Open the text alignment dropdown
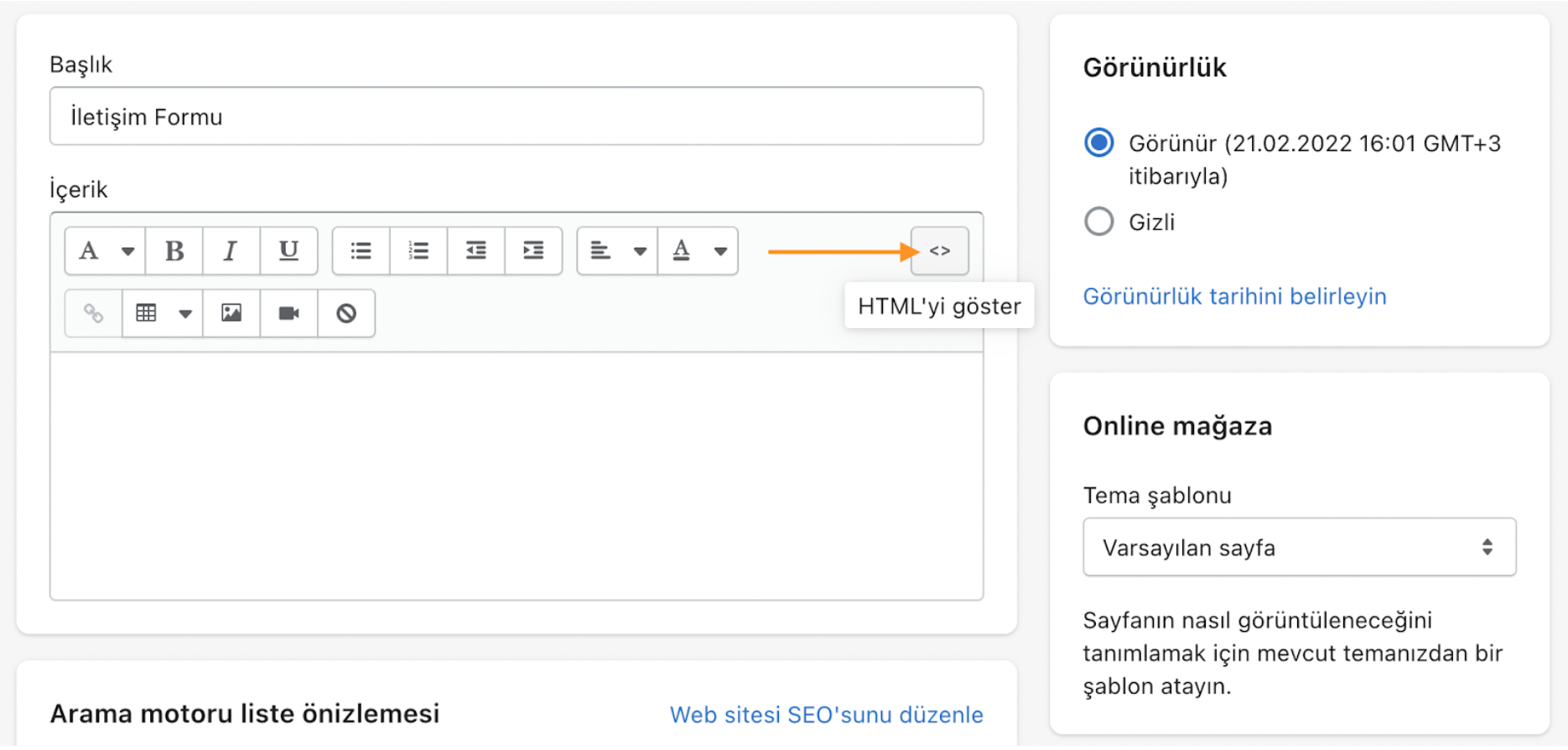The width and height of the screenshot is (1568, 750). coord(618,251)
